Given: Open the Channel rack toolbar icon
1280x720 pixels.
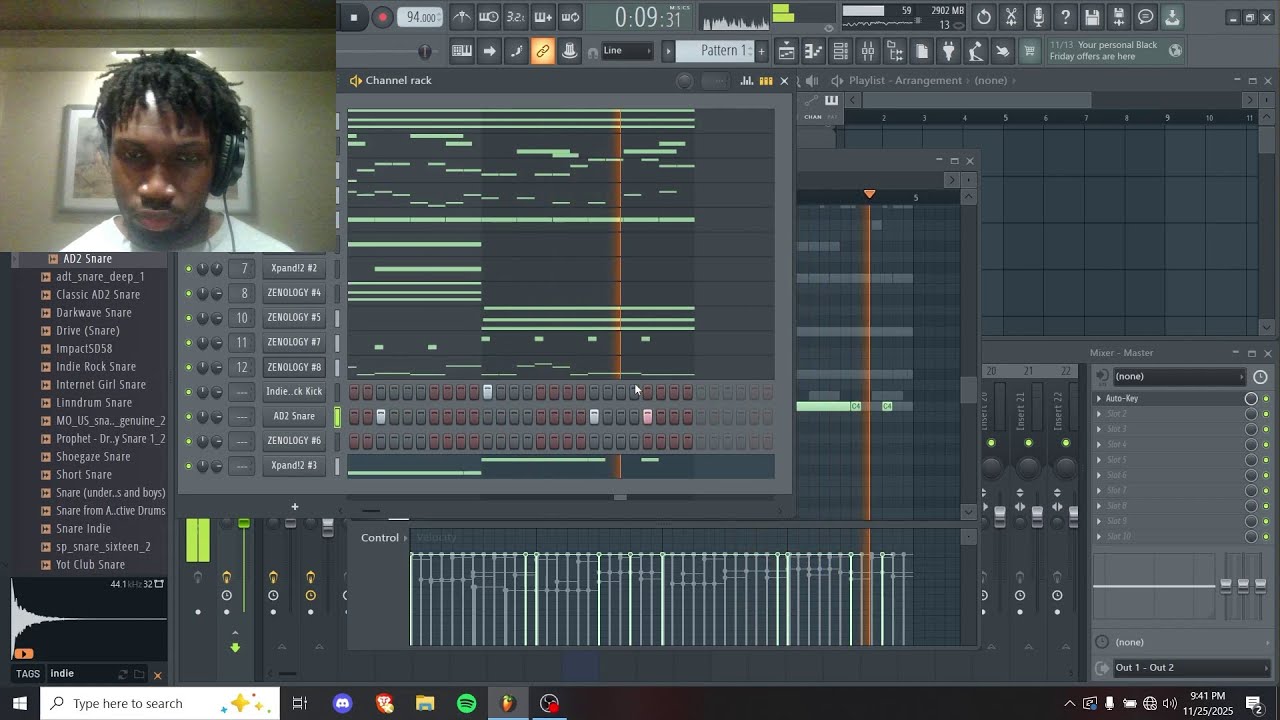Looking at the screenshot, I should pyautogui.click(x=841, y=51).
